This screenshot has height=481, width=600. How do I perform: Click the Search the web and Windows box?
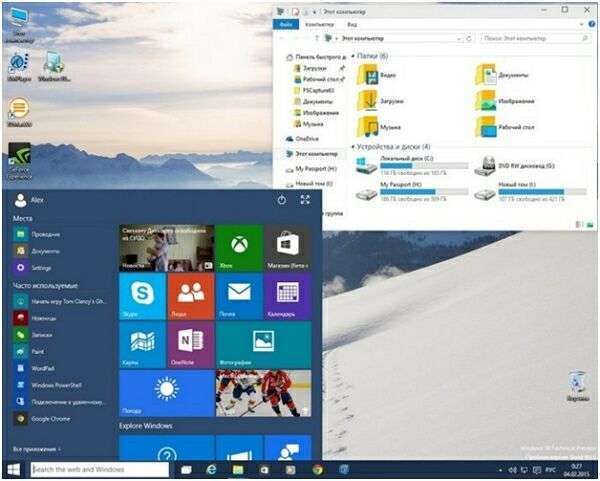point(99,470)
